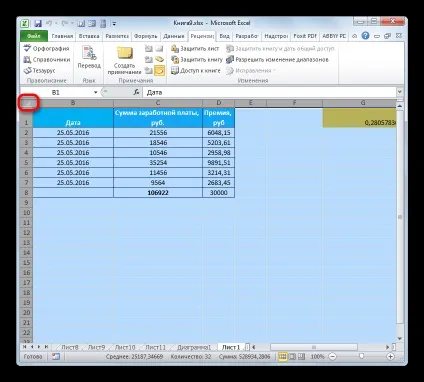Image resolution: width=424 pixels, height=382 pixels.
Task: Expand the formula bar
Action: tap(400, 92)
